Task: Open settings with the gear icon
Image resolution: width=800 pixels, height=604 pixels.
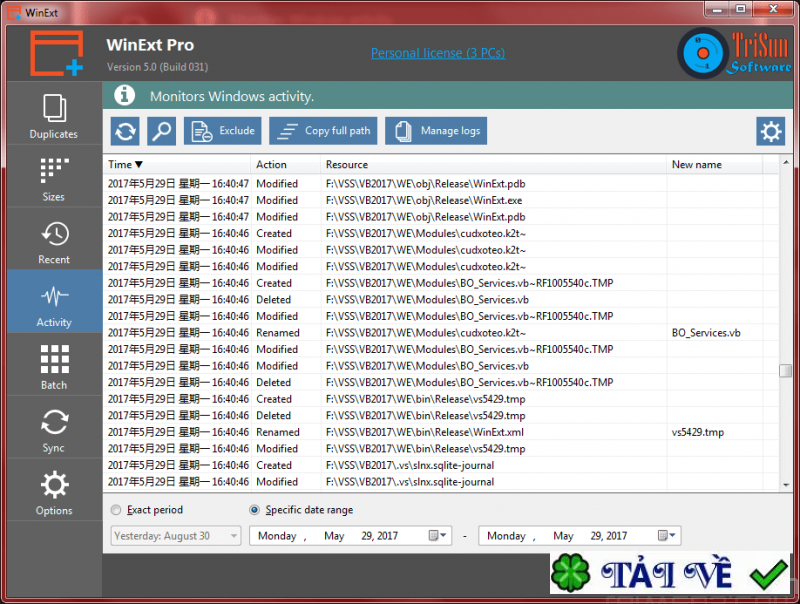Action: coord(770,132)
